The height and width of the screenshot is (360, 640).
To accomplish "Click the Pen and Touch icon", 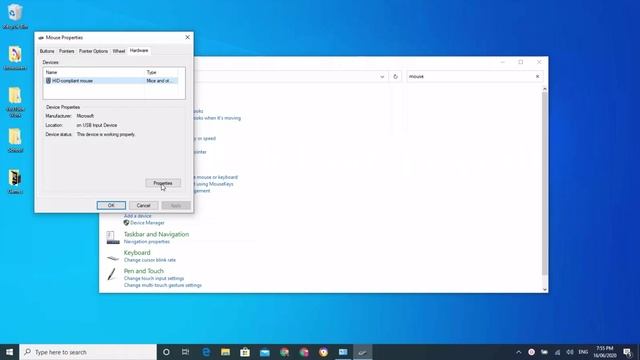I will [x=112, y=274].
